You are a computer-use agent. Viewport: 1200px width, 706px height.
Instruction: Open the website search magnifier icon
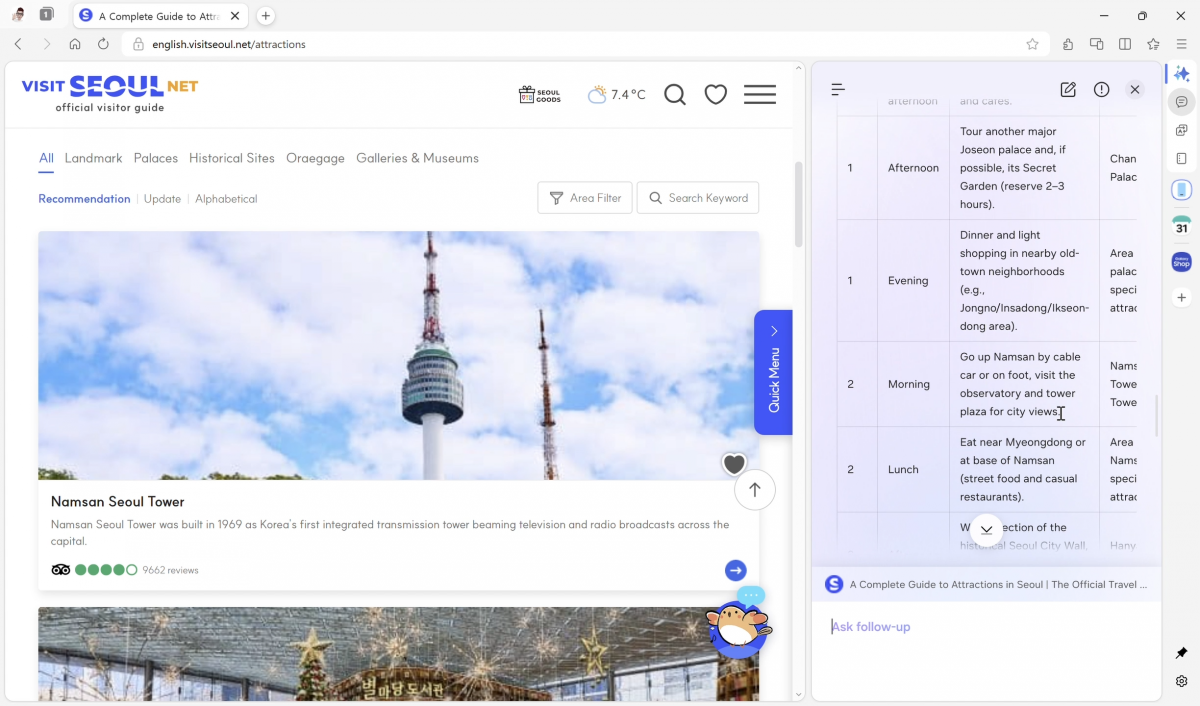[x=675, y=95]
